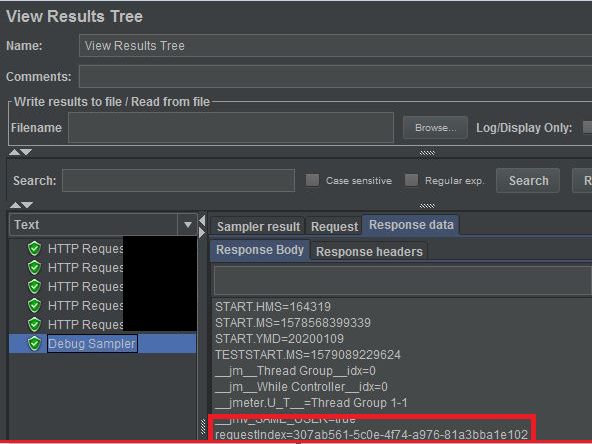Click the Search button

point(528,180)
